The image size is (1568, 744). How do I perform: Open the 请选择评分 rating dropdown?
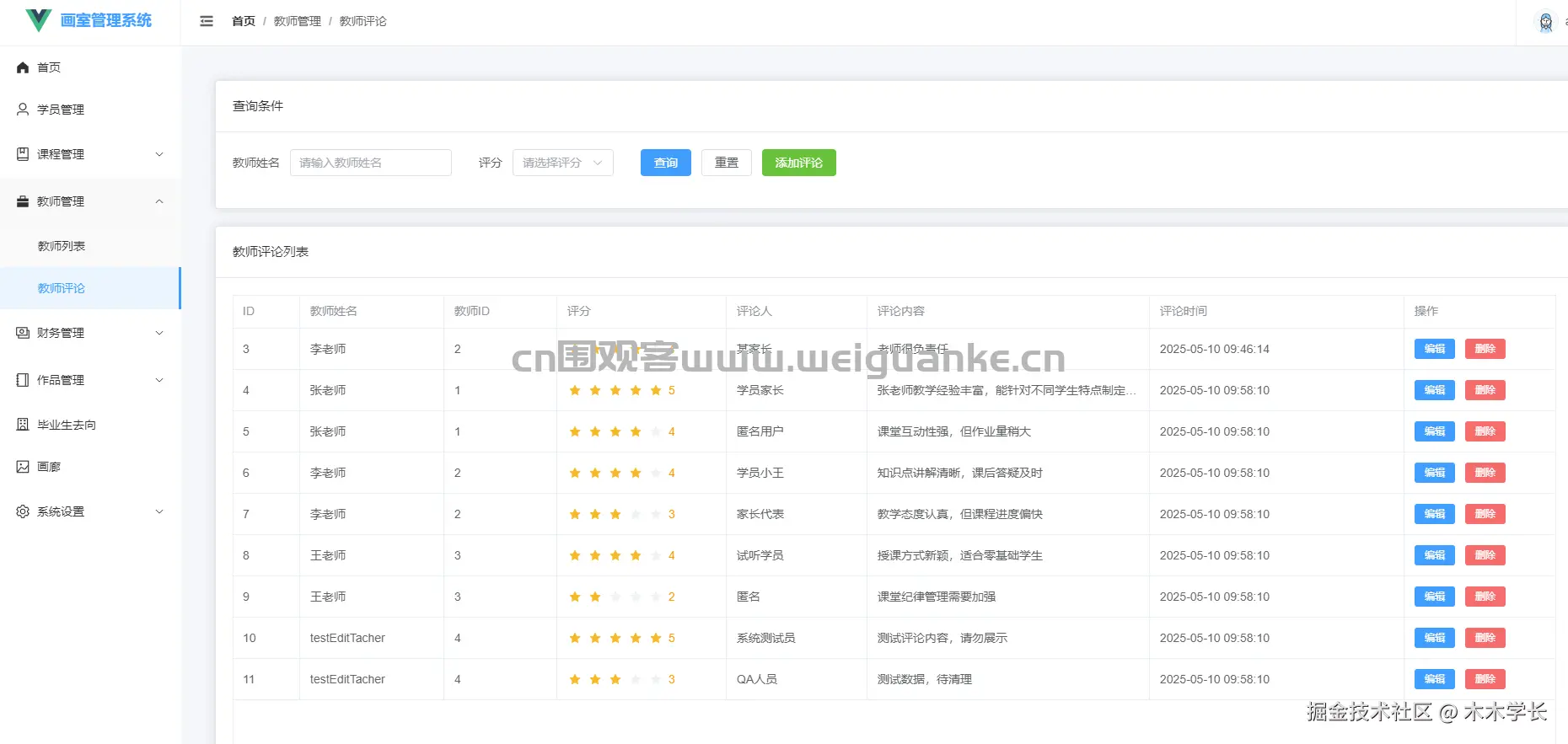563,163
